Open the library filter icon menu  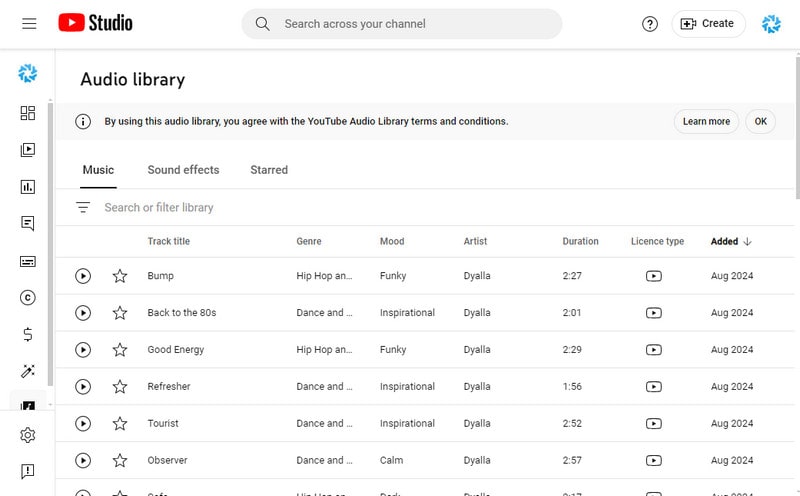tap(83, 208)
